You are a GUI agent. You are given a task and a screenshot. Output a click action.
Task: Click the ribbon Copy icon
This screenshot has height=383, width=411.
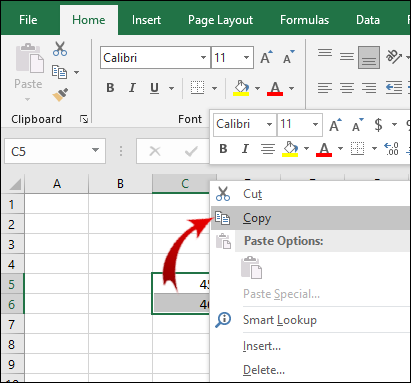[x=59, y=72]
